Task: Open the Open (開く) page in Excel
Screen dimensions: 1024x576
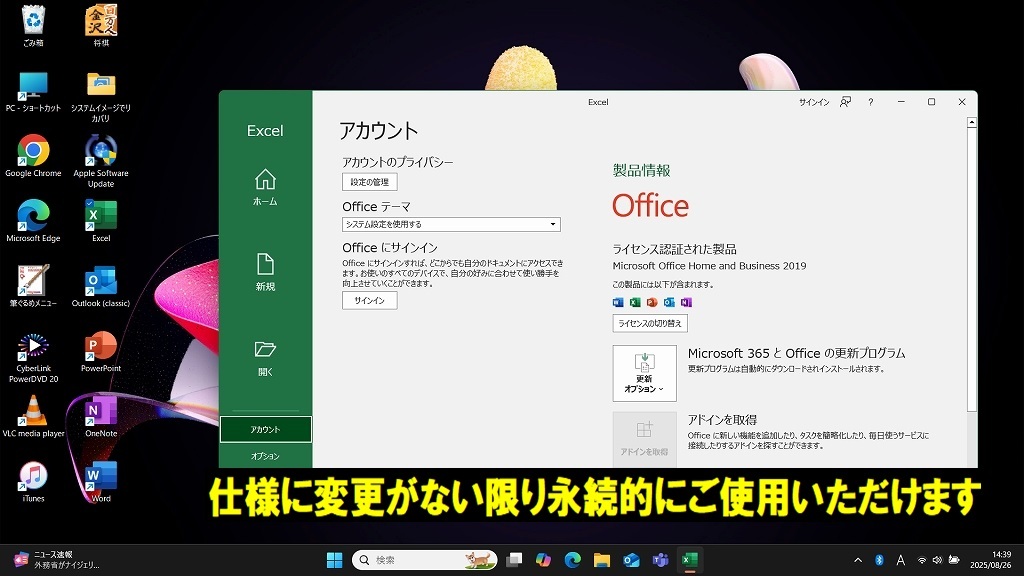Action: [x=265, y=358]
